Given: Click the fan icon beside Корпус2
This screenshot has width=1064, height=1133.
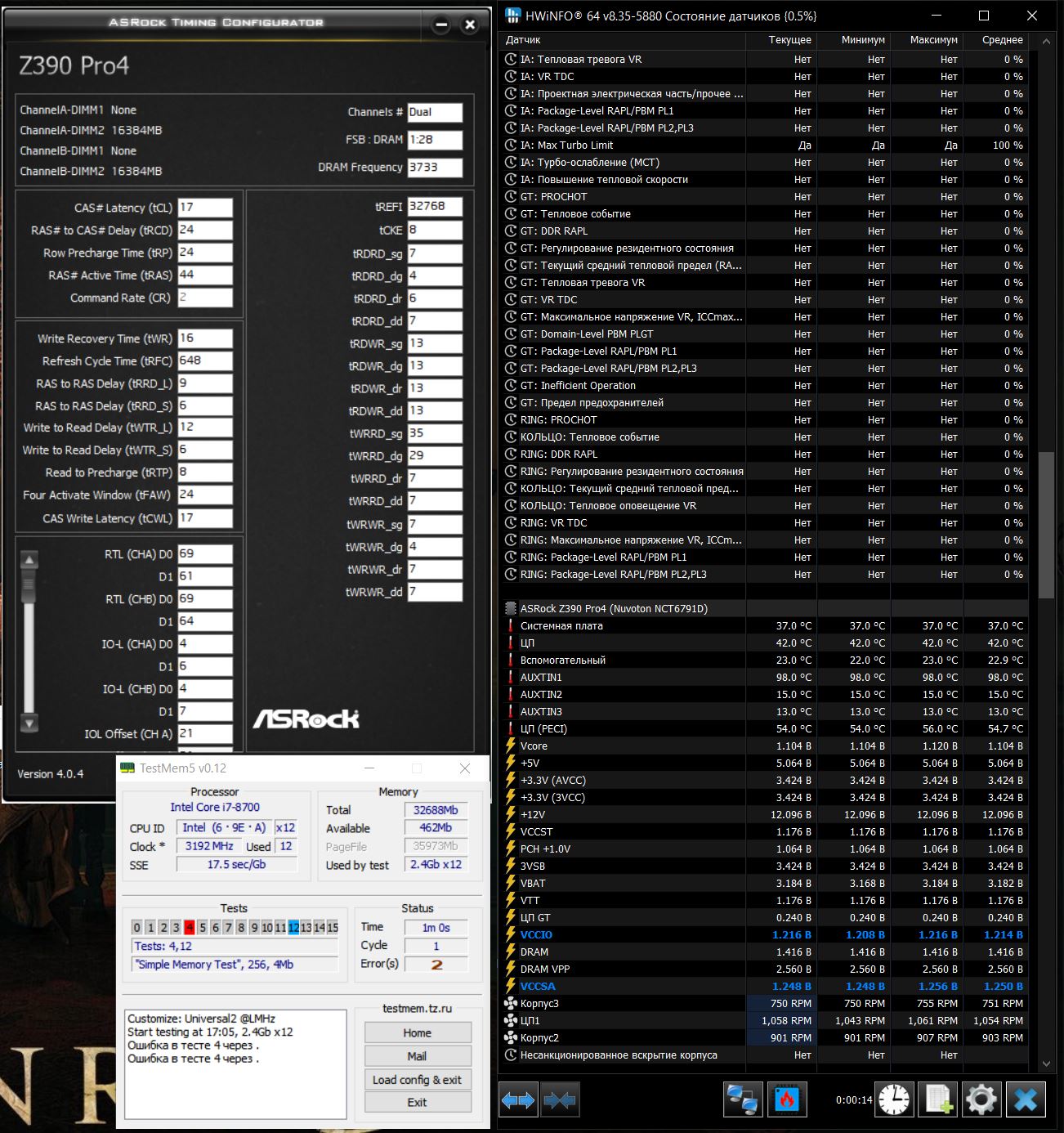Looking at the screenshot, I should [x=511, y=1038].
